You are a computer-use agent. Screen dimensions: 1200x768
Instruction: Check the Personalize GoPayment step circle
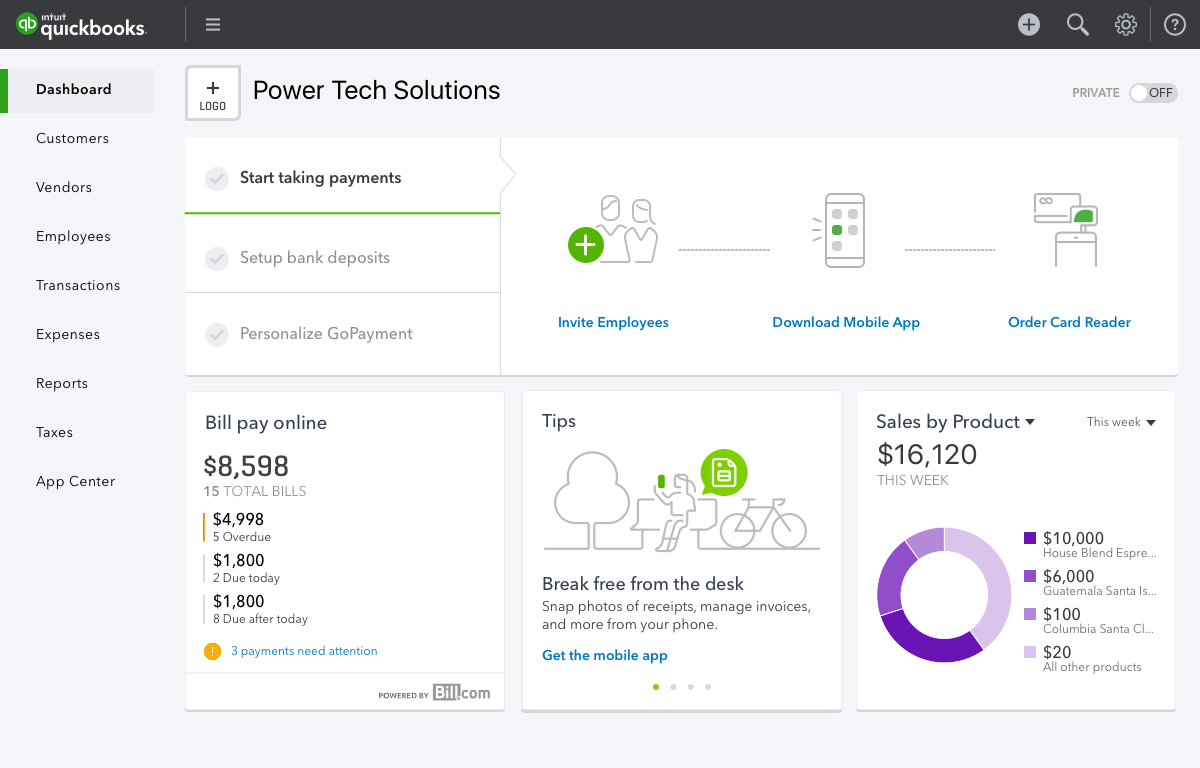click(x=217, y=334)
